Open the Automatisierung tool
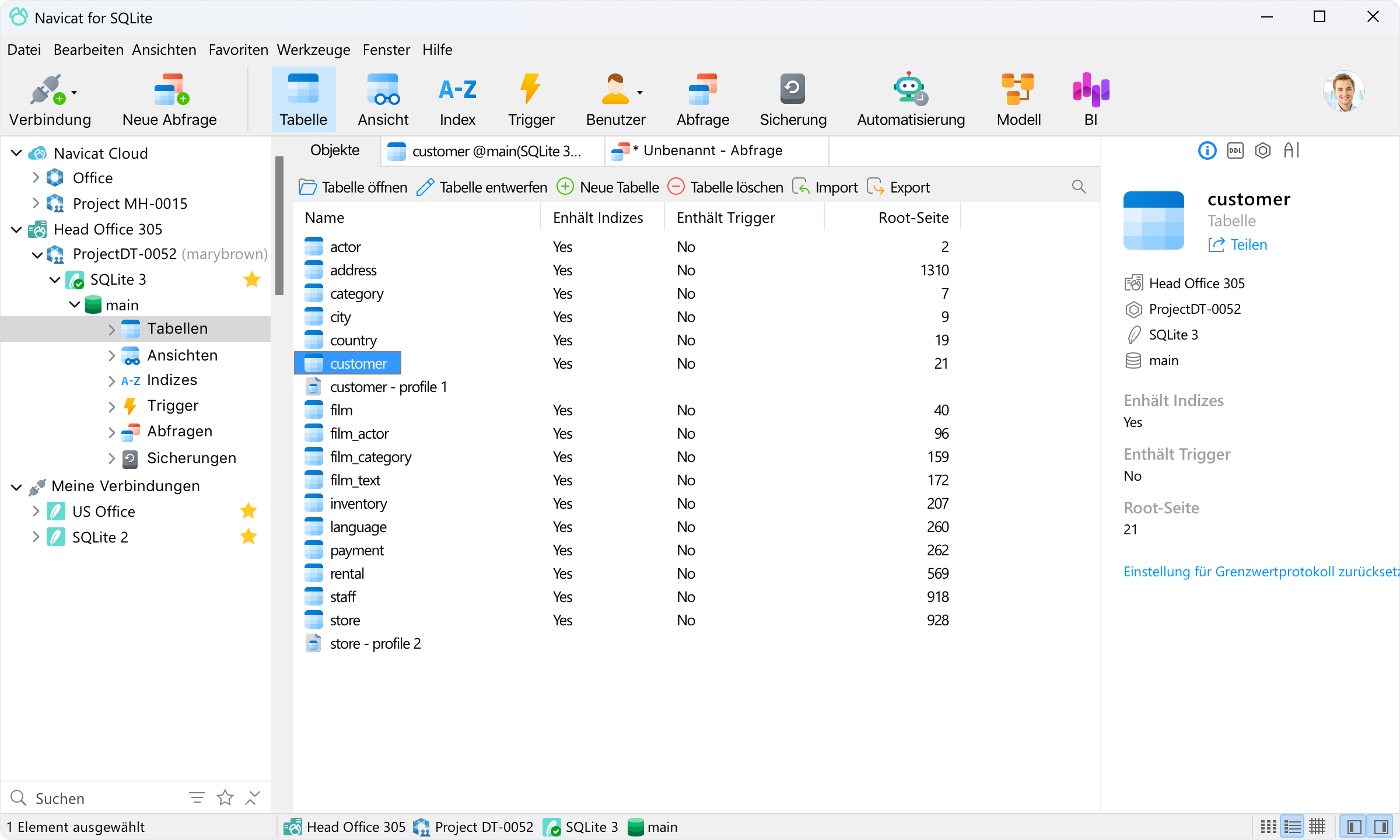 [x=911, y=100]
